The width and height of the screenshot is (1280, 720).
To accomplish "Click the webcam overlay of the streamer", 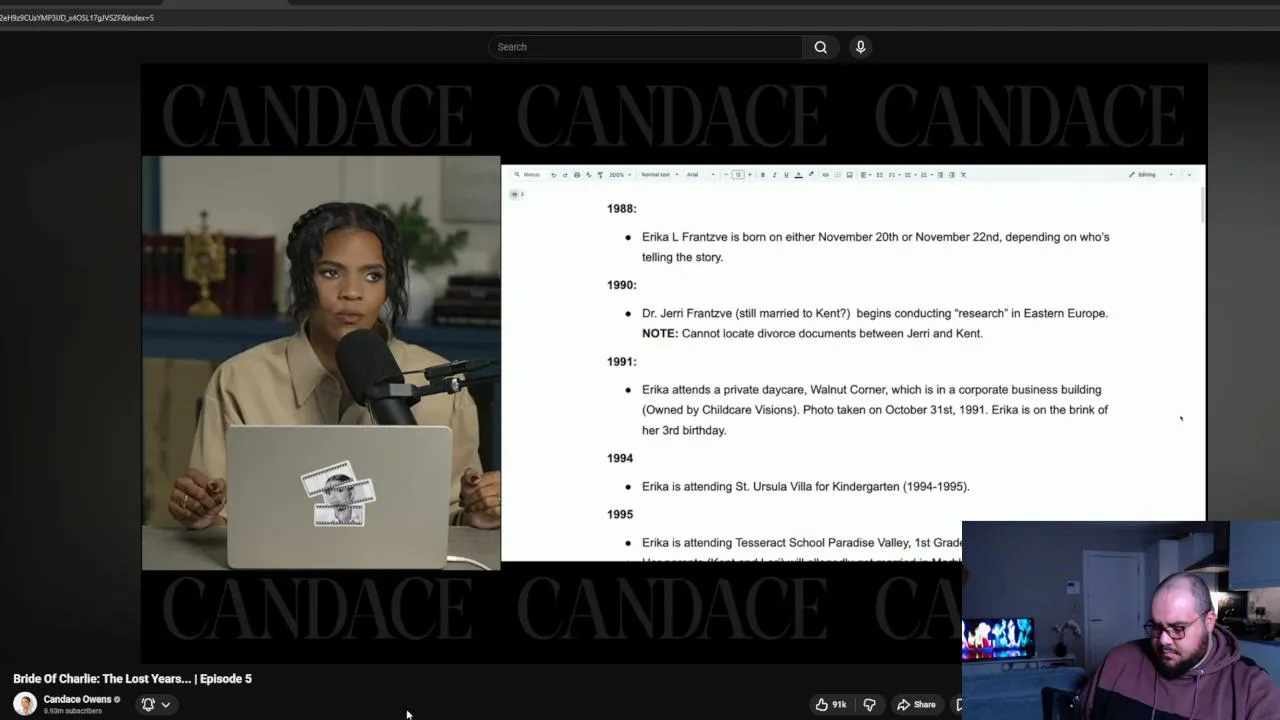I will [x=1121, y=620].
